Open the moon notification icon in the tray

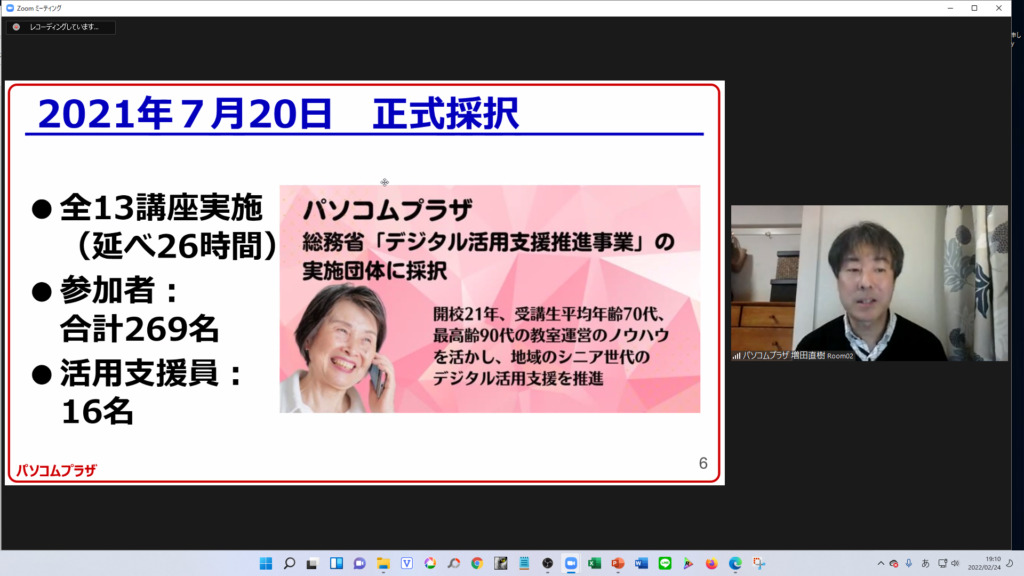coord(1010,564)
